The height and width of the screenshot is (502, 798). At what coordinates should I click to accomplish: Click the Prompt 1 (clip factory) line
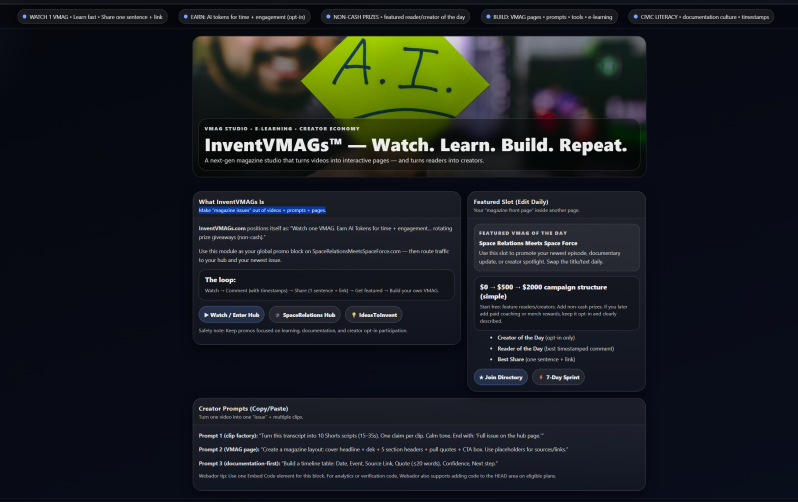click(x=371, y=436)
